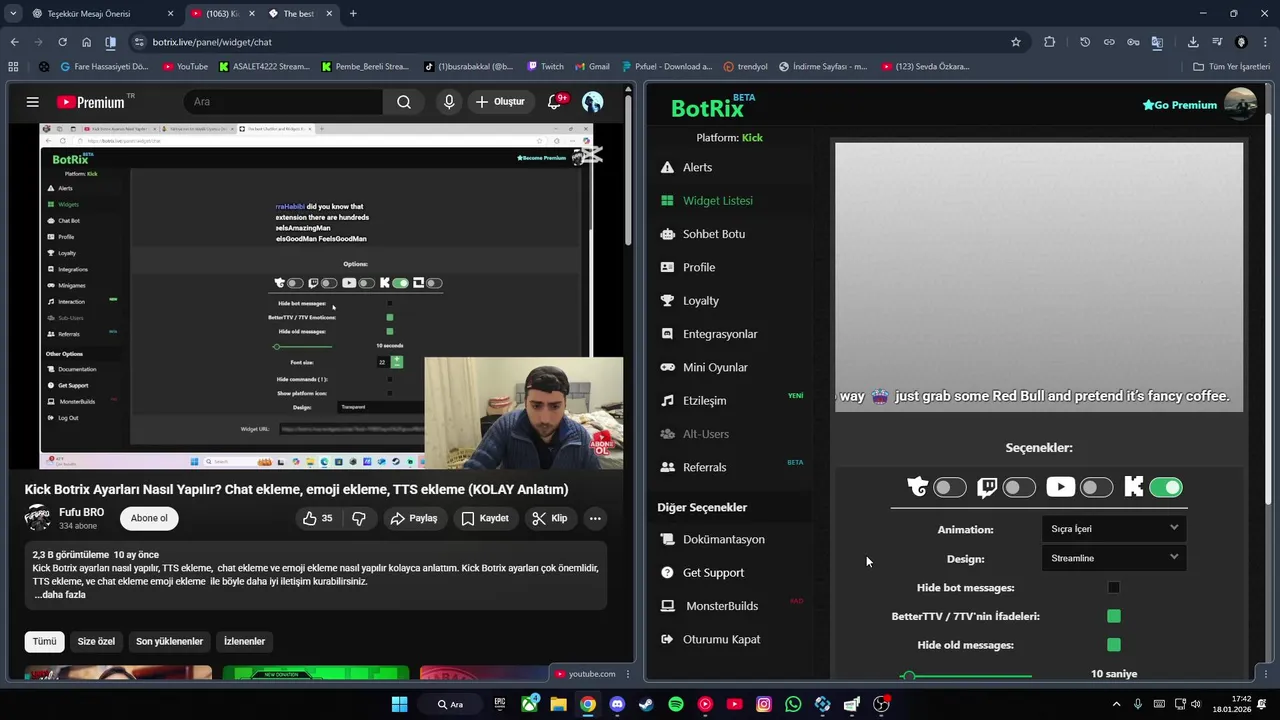Click the YouTube search box
The width and height of the screenshot is (1280, 720).
283,102
